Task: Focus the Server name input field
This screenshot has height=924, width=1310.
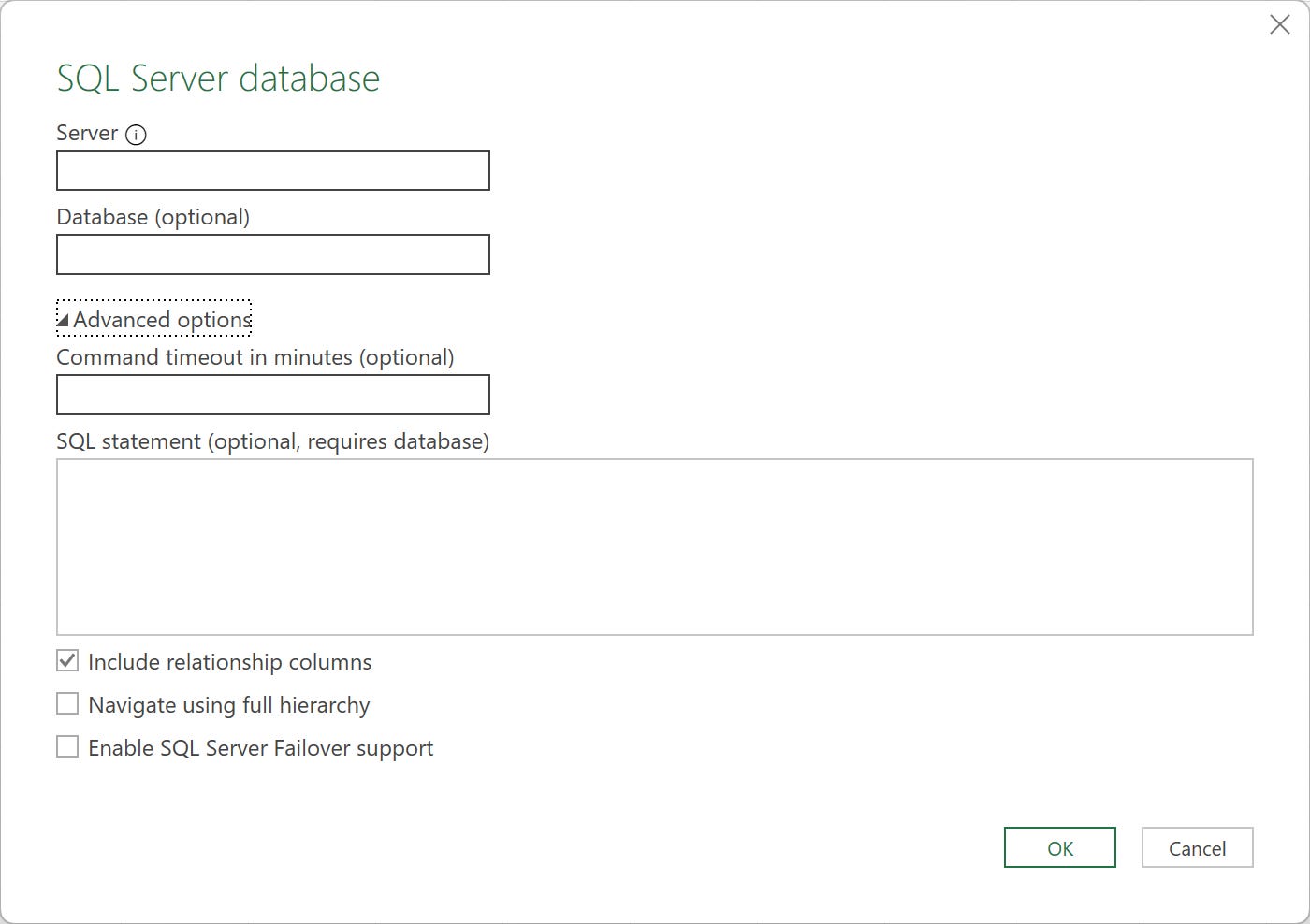Action: tap(273, 170)
